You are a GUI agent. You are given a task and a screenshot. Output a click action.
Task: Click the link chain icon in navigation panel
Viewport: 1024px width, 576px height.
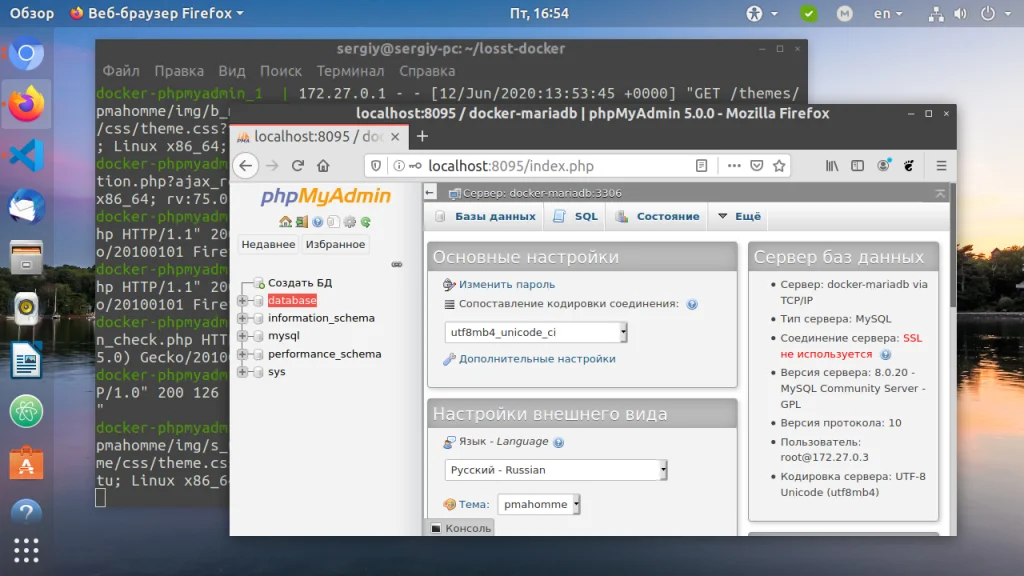pos(397,264)
